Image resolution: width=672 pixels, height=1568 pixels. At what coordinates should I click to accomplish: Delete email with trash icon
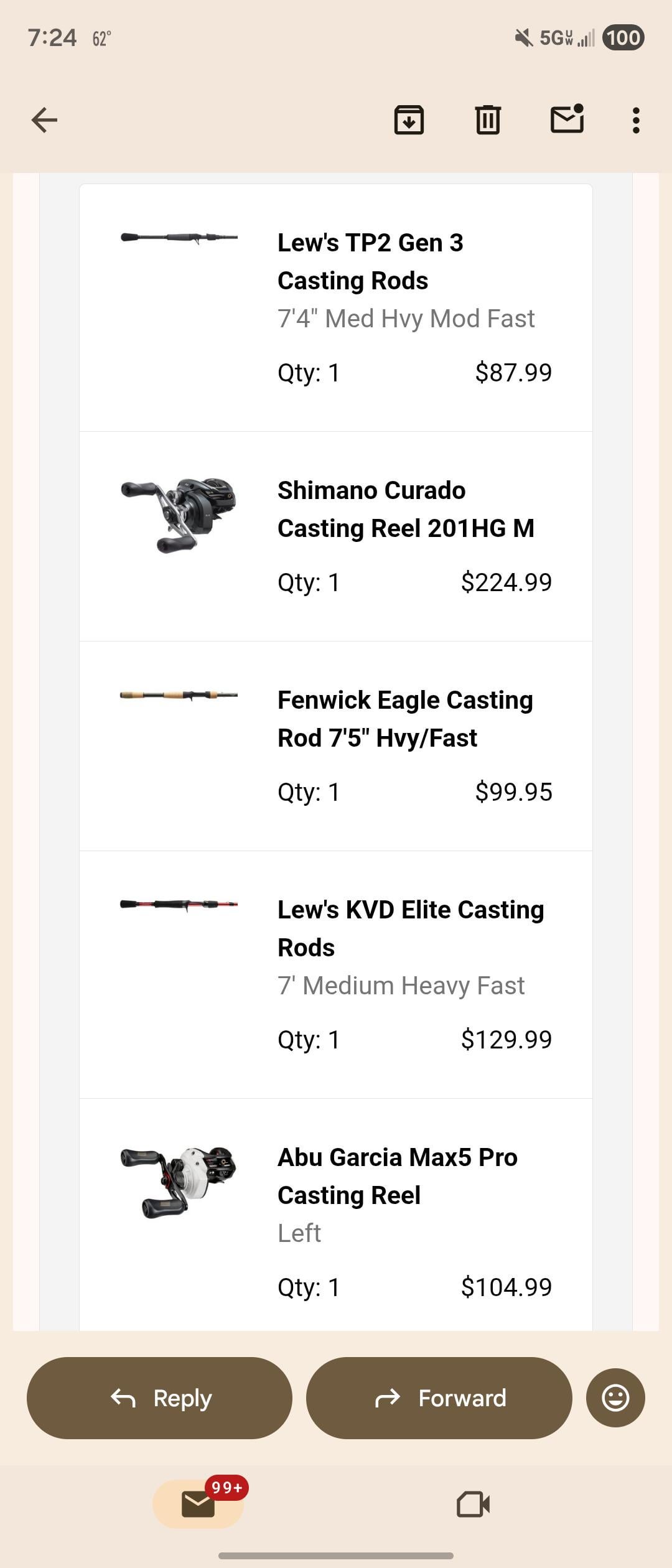coord(488,120)
